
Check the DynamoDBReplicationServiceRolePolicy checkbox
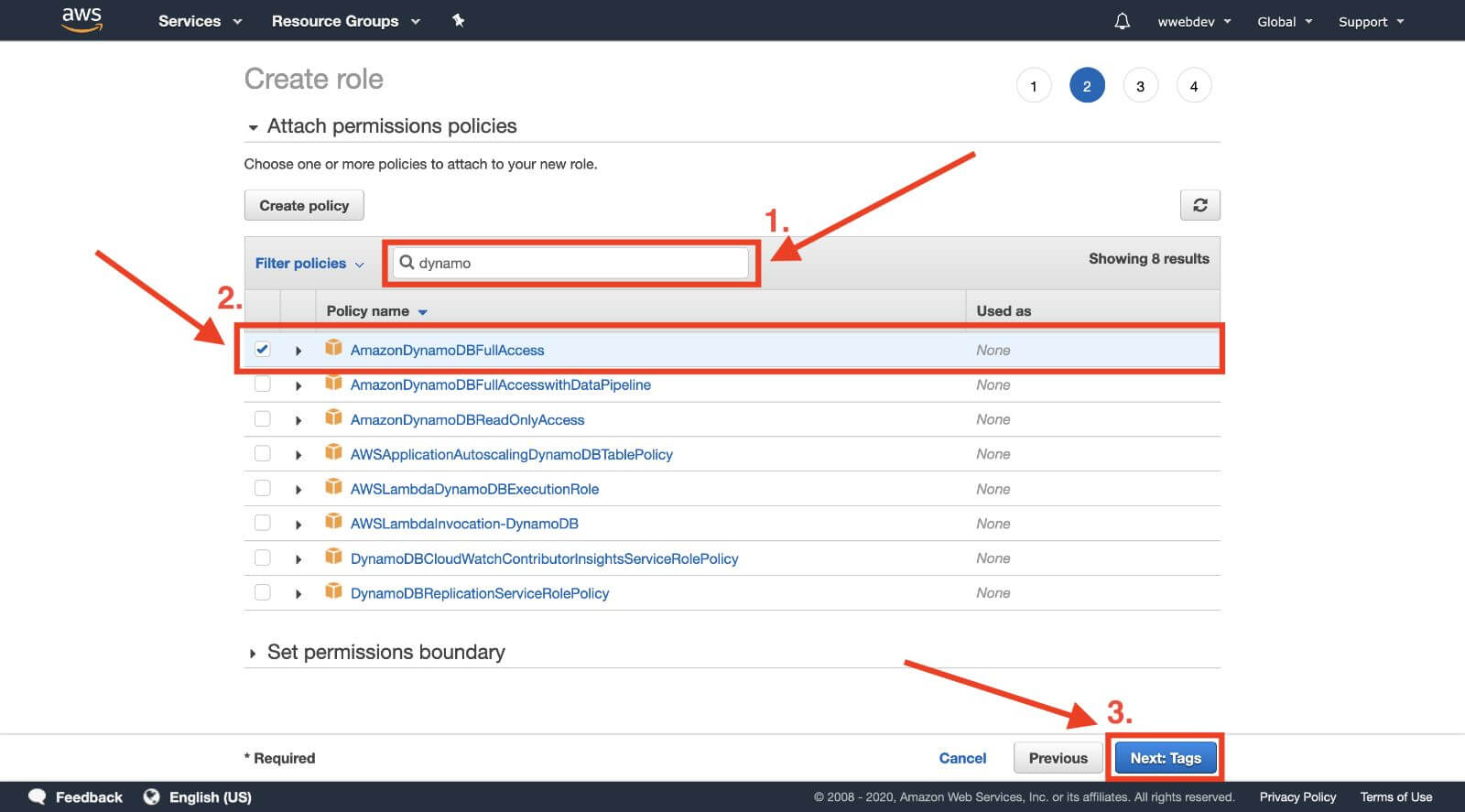263,592
